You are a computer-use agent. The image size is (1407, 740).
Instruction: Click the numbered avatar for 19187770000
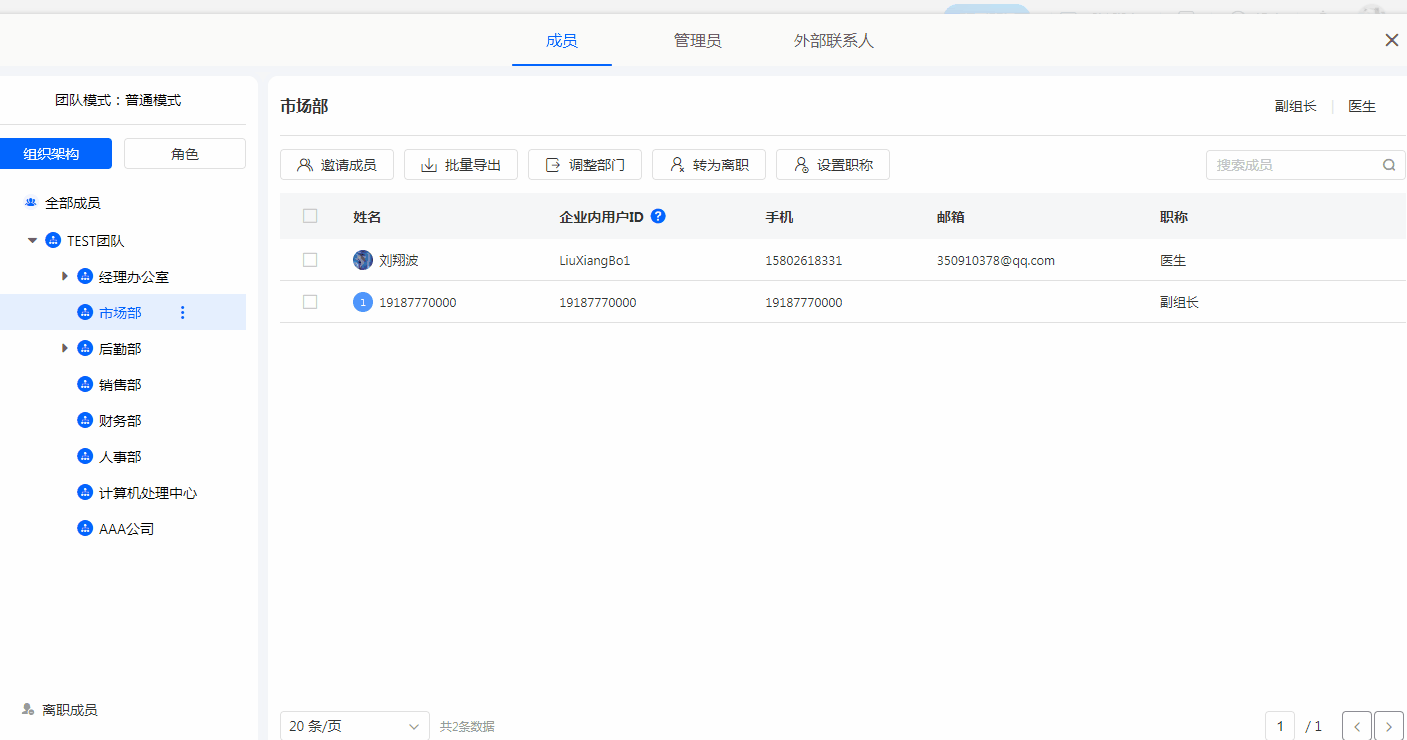coord(363,302)
